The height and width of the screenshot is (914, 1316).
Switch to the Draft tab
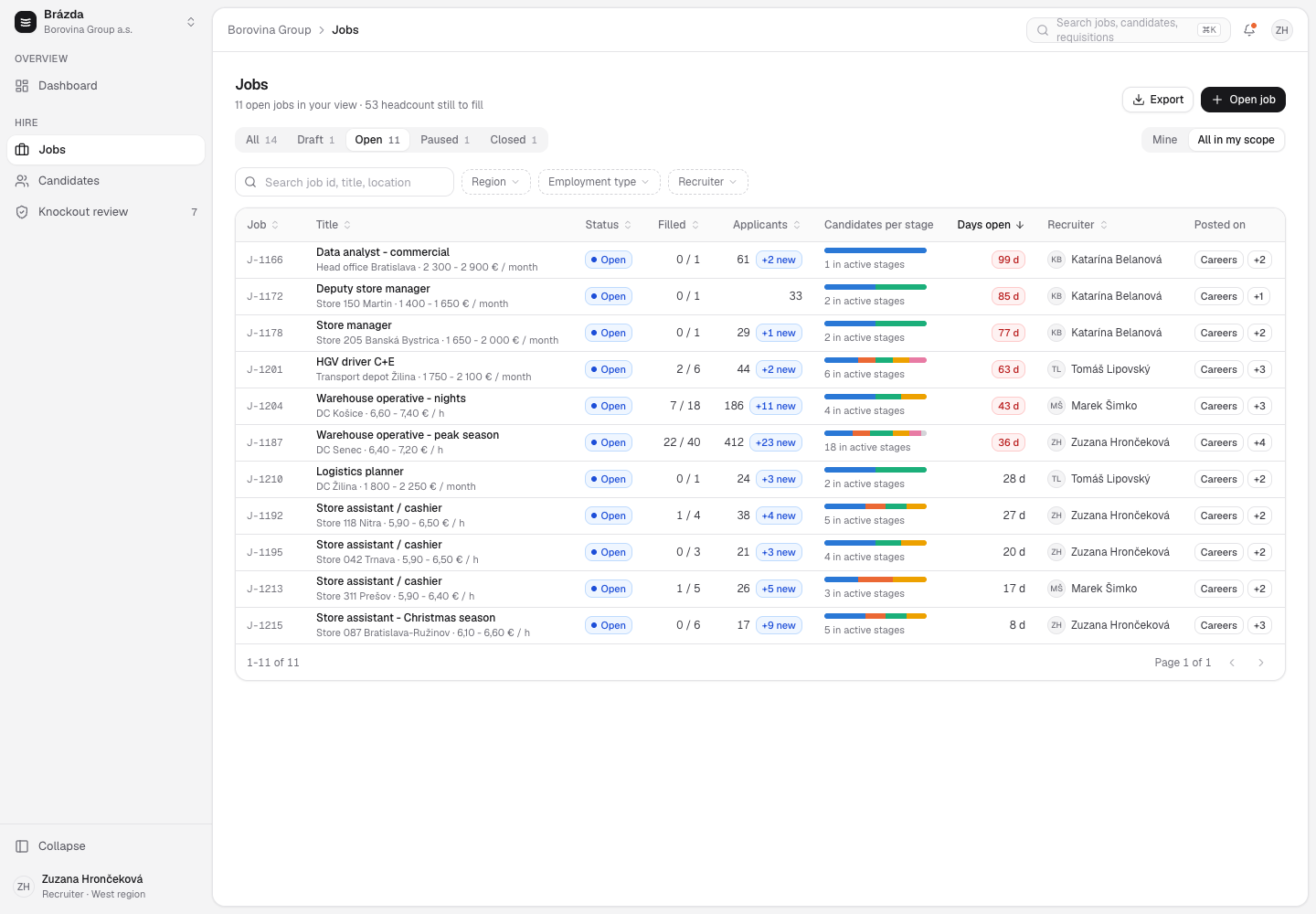coord(316,140)
